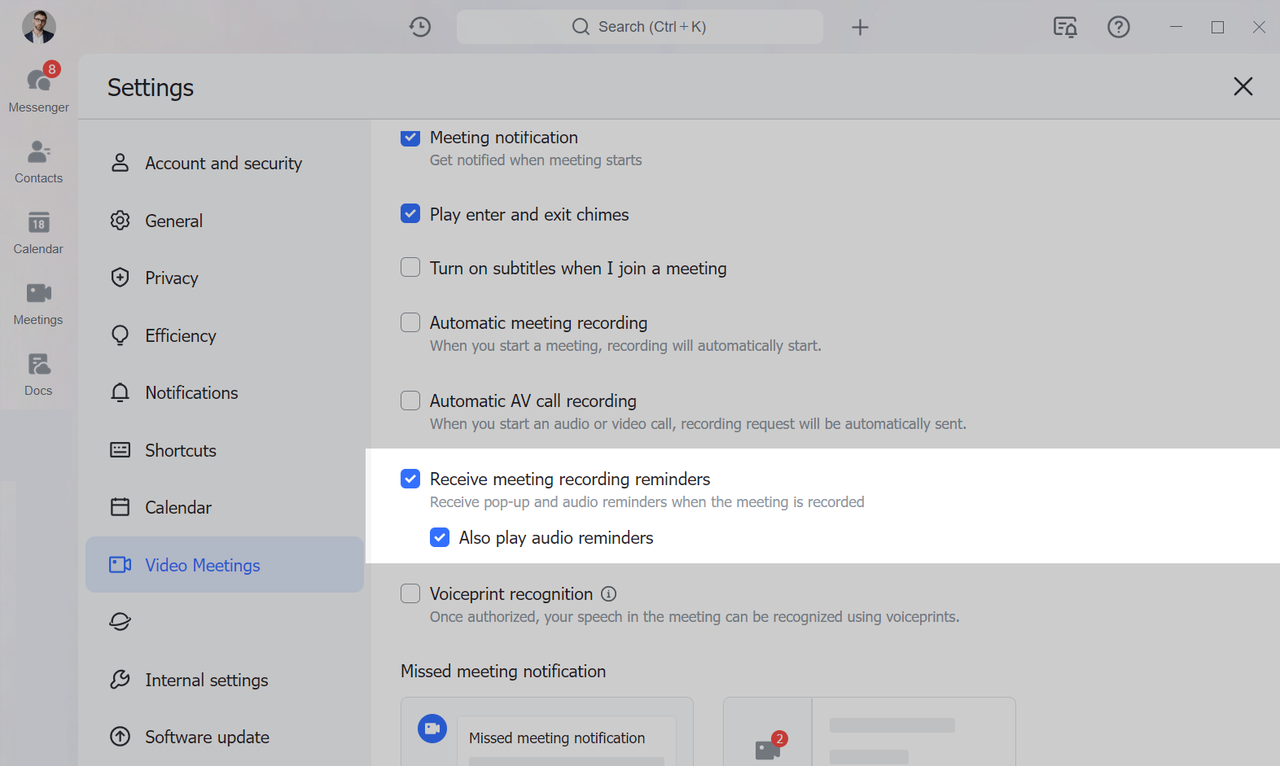Screen dimensions: 1280x766
Task: Click the user profile avatar
Action: coord(39,27)
